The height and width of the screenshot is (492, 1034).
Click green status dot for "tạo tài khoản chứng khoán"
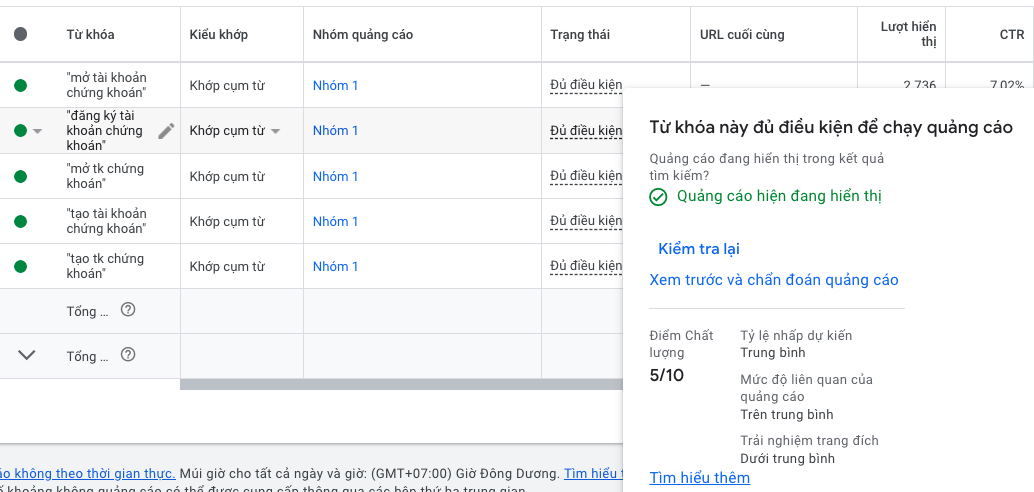21,222
